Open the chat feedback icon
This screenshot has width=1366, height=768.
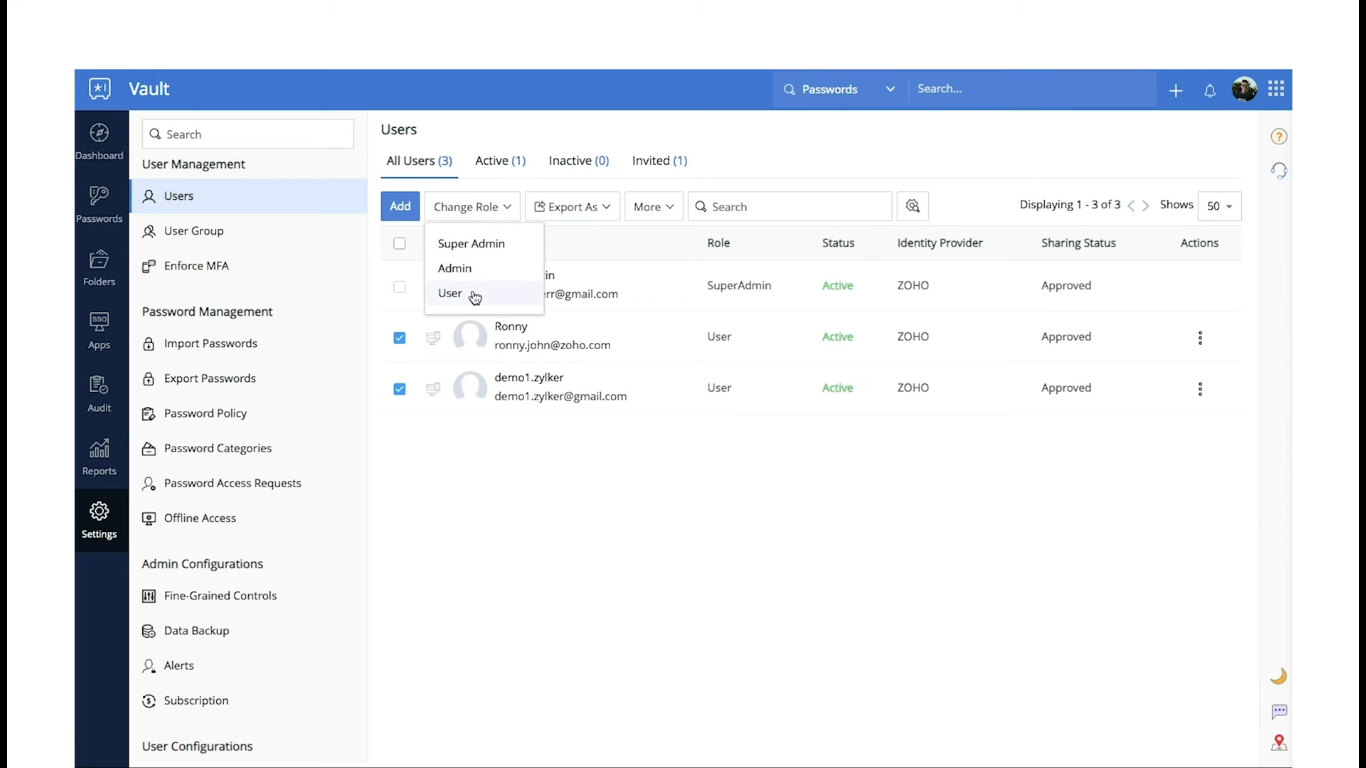tap(1279, 712)
